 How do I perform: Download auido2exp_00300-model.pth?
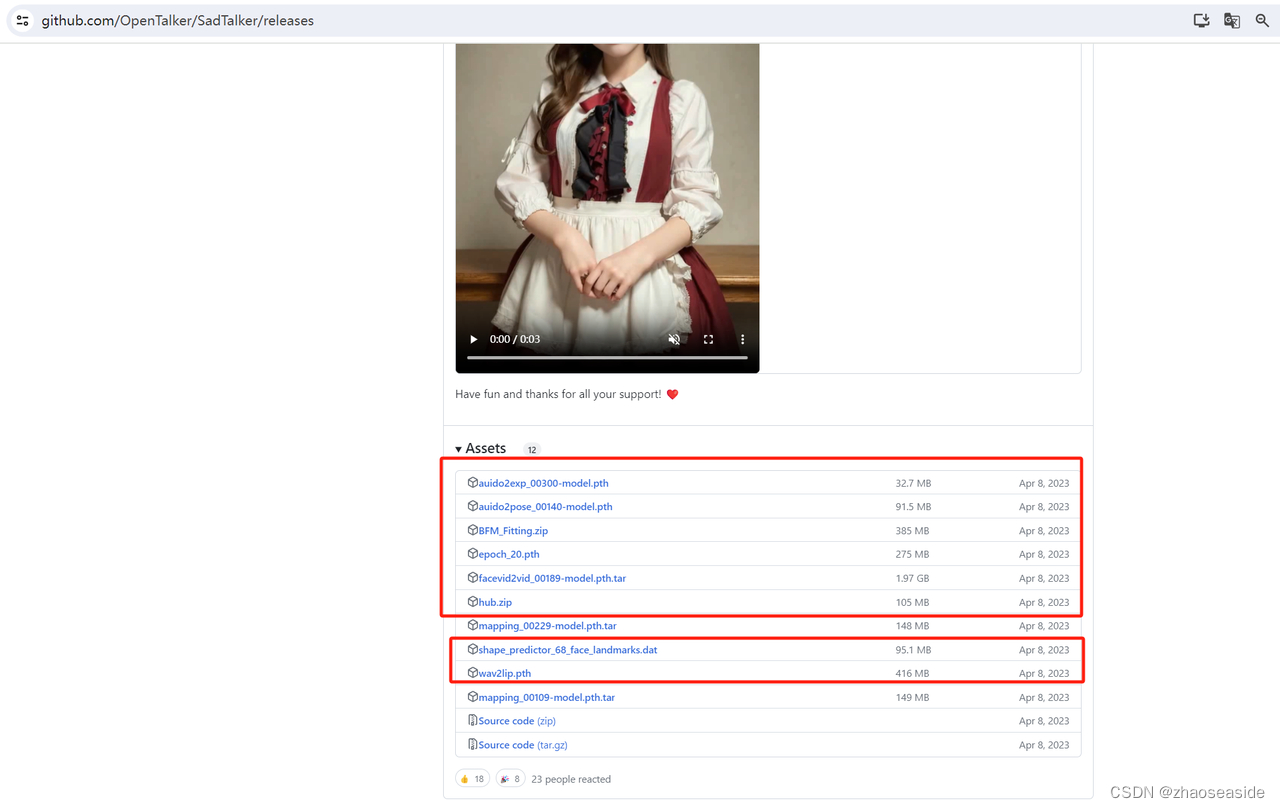pos(543,483)
